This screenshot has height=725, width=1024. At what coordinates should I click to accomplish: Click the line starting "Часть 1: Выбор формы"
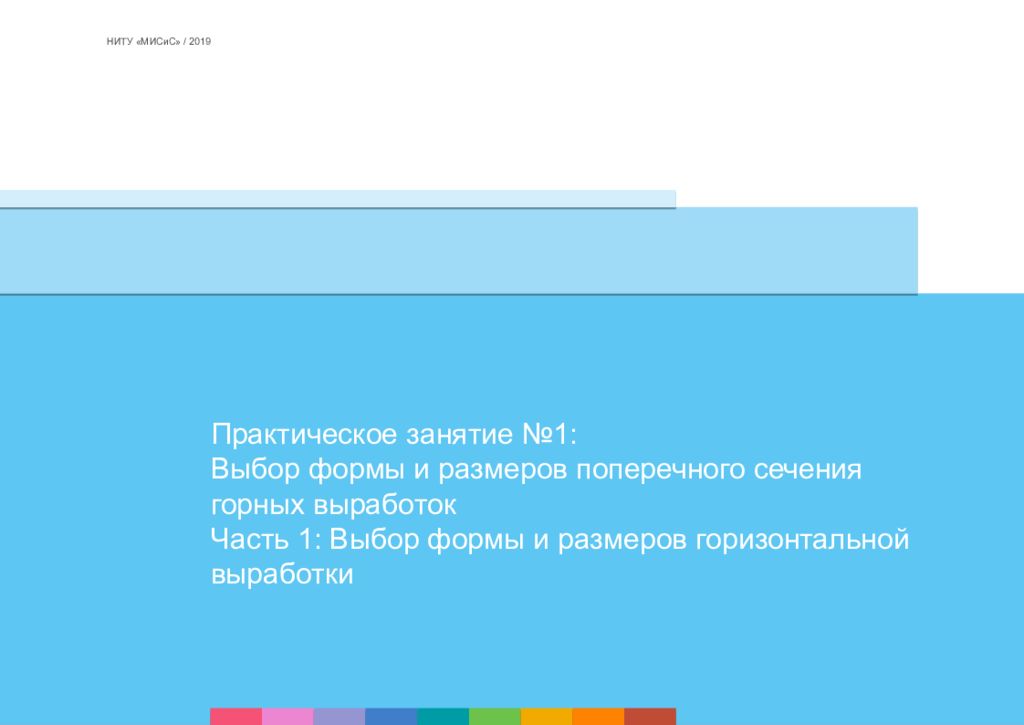point(560,540)
